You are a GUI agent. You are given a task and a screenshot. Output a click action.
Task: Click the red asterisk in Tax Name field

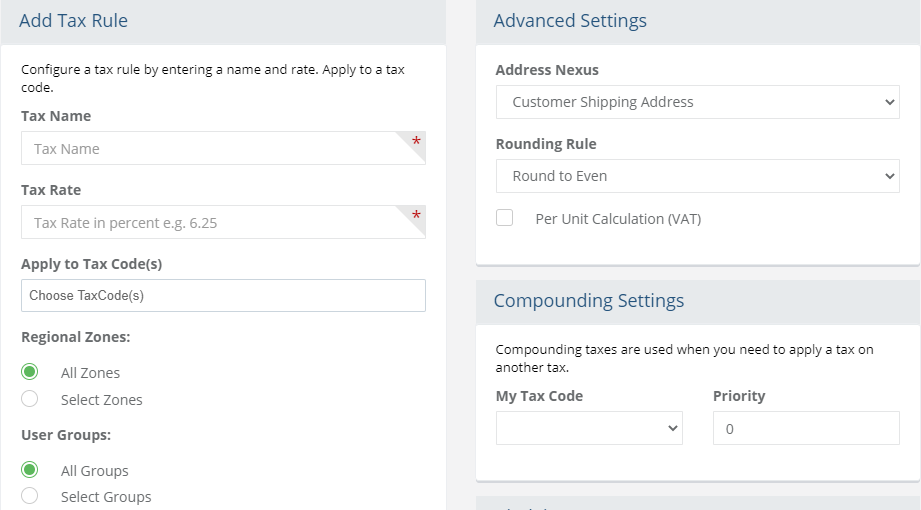pos(416,143)
